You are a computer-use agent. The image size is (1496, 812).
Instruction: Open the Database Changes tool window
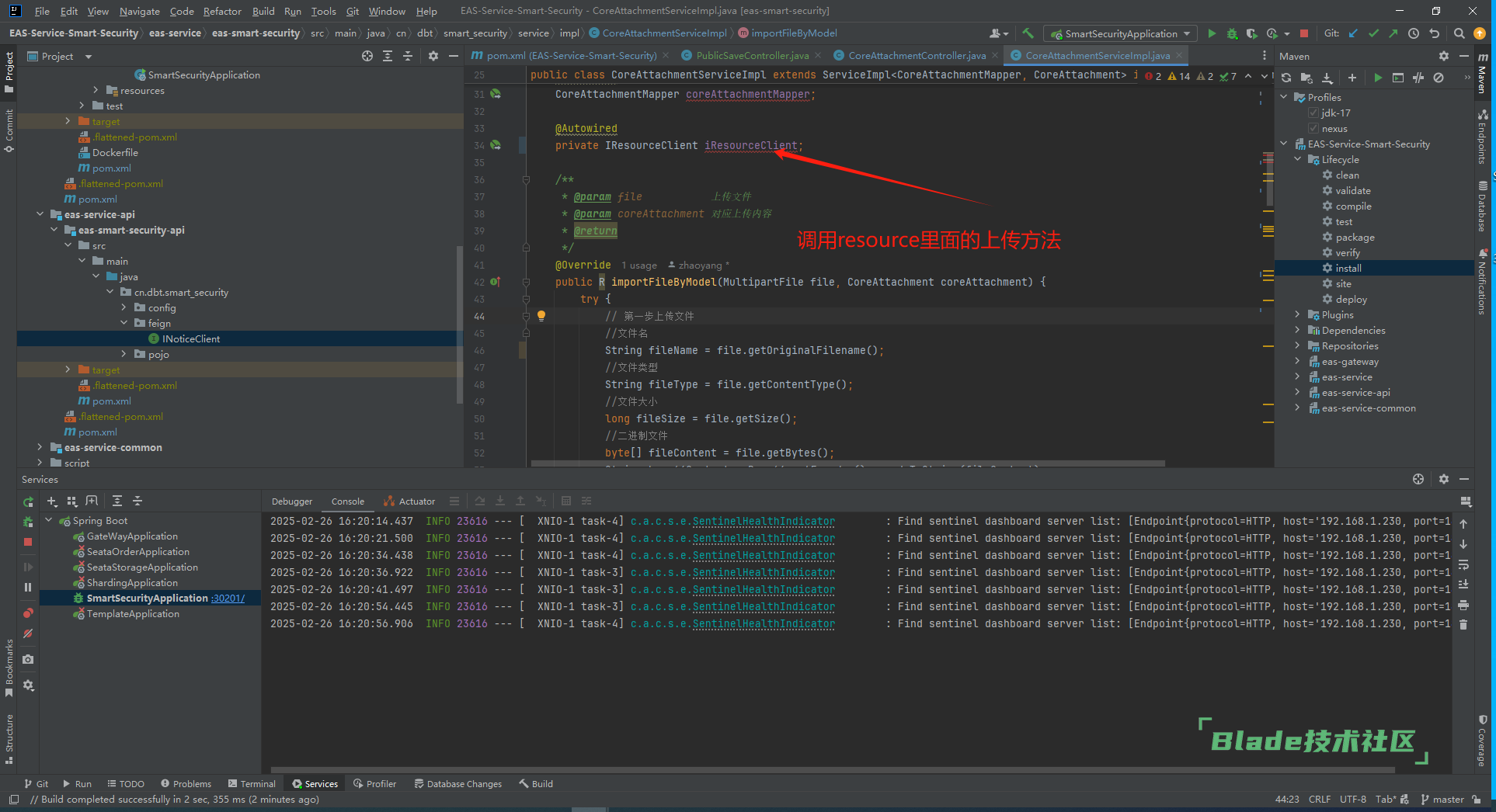[457, 784]
